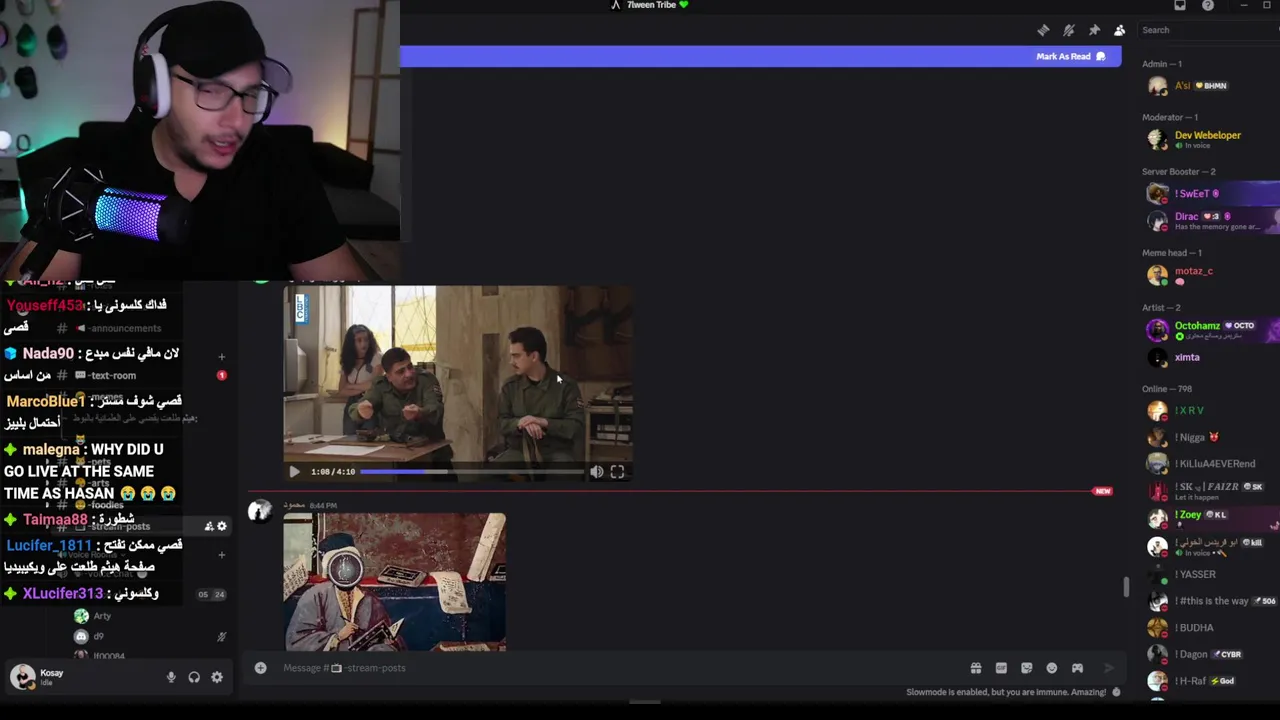Open member ximta profile

coord(1187,357)
